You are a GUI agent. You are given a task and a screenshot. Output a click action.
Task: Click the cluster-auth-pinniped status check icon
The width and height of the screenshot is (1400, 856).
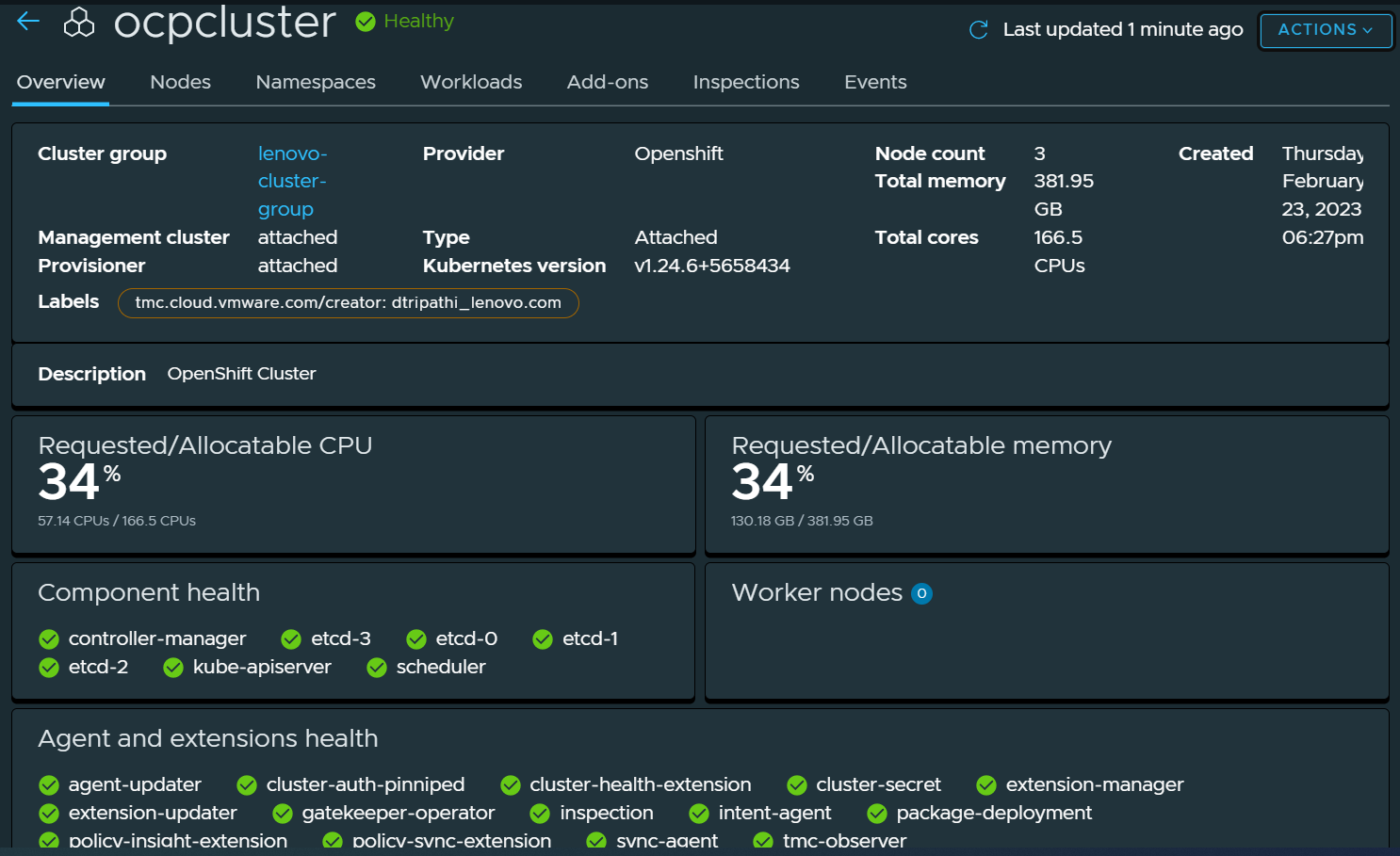[x=247, y=785]
